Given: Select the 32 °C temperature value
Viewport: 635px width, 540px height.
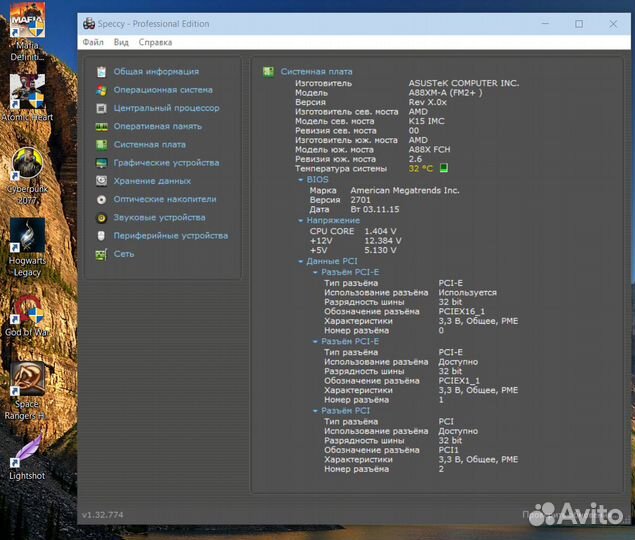Looking at the screenshot, I should [x=421, y=168].
